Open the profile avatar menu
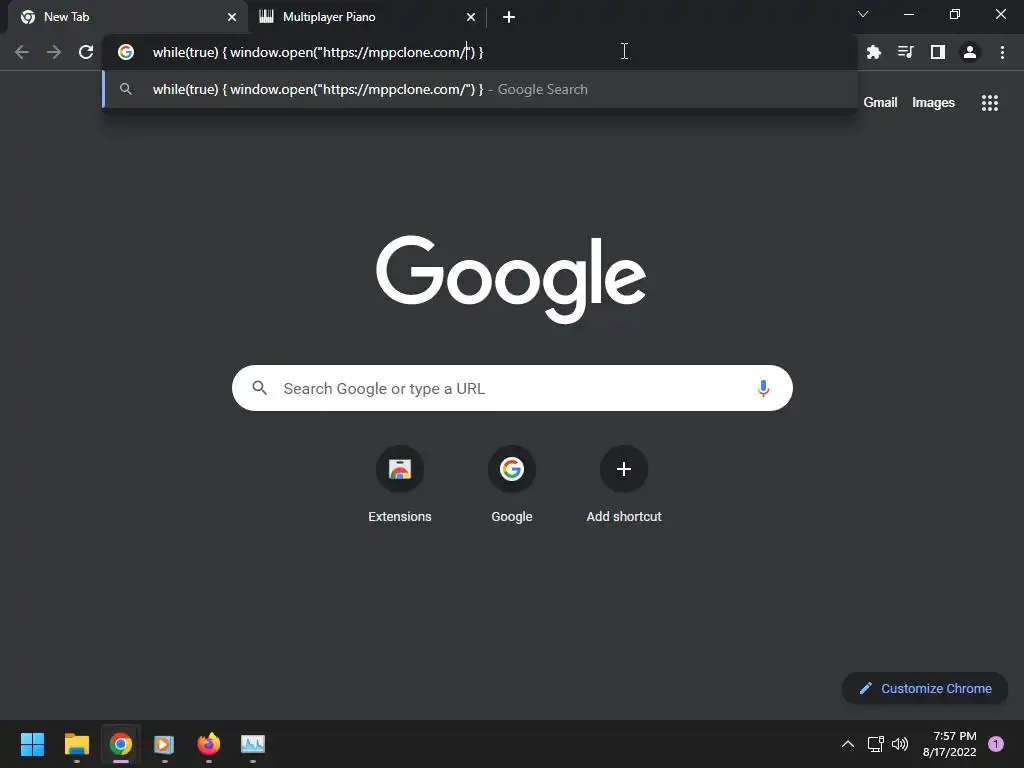Viewport: 1024px width, 768px height. coord(970,52)
